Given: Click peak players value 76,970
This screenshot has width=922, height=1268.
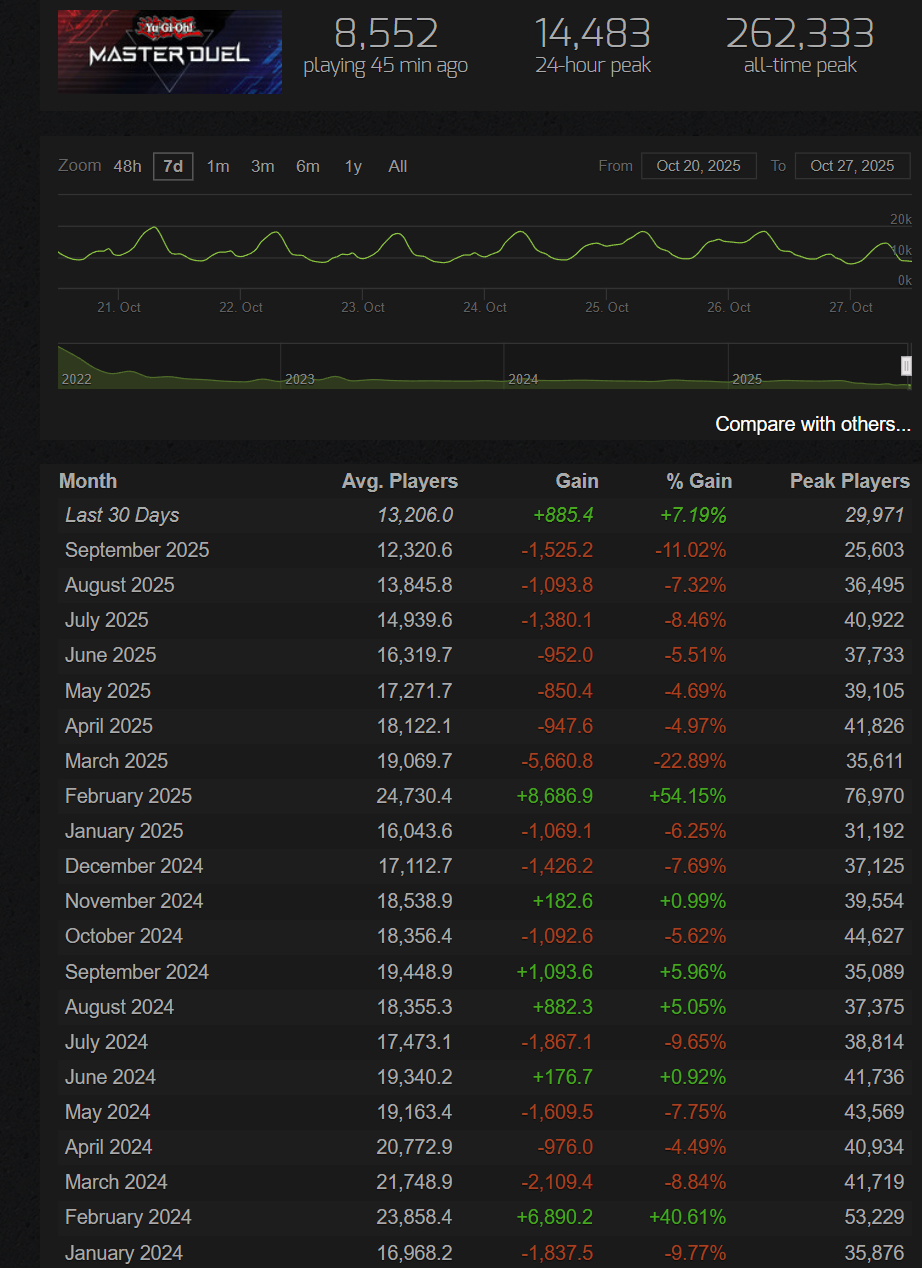Looking at the screenshot, I should [874, 796].
